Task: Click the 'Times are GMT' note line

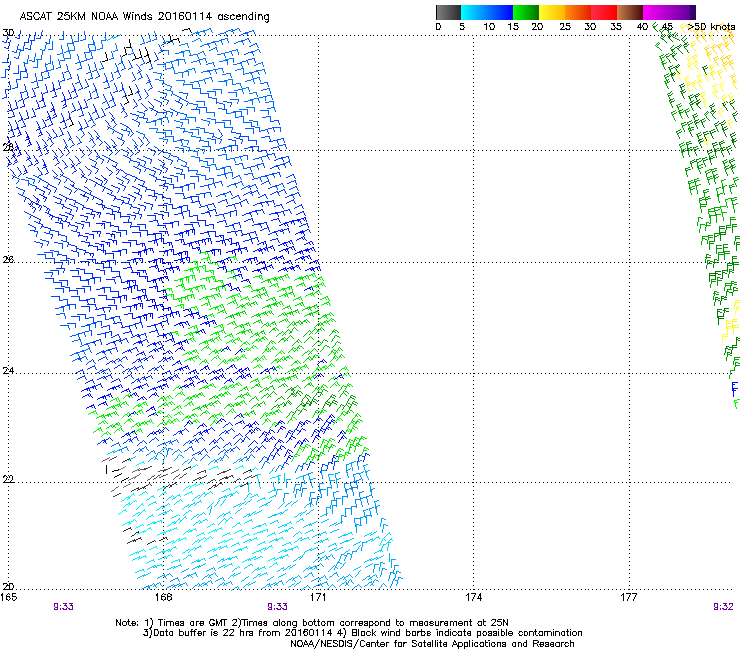Action: (312, 623)
